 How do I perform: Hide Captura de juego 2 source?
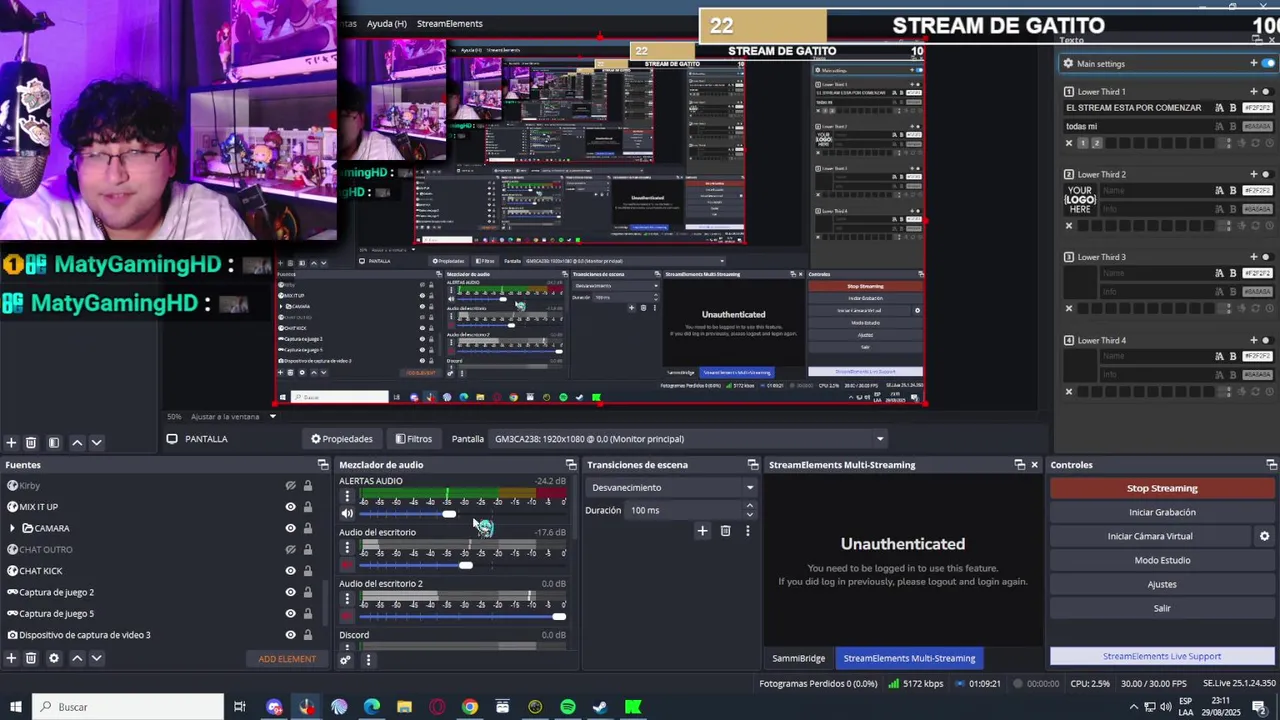(290, 592)
